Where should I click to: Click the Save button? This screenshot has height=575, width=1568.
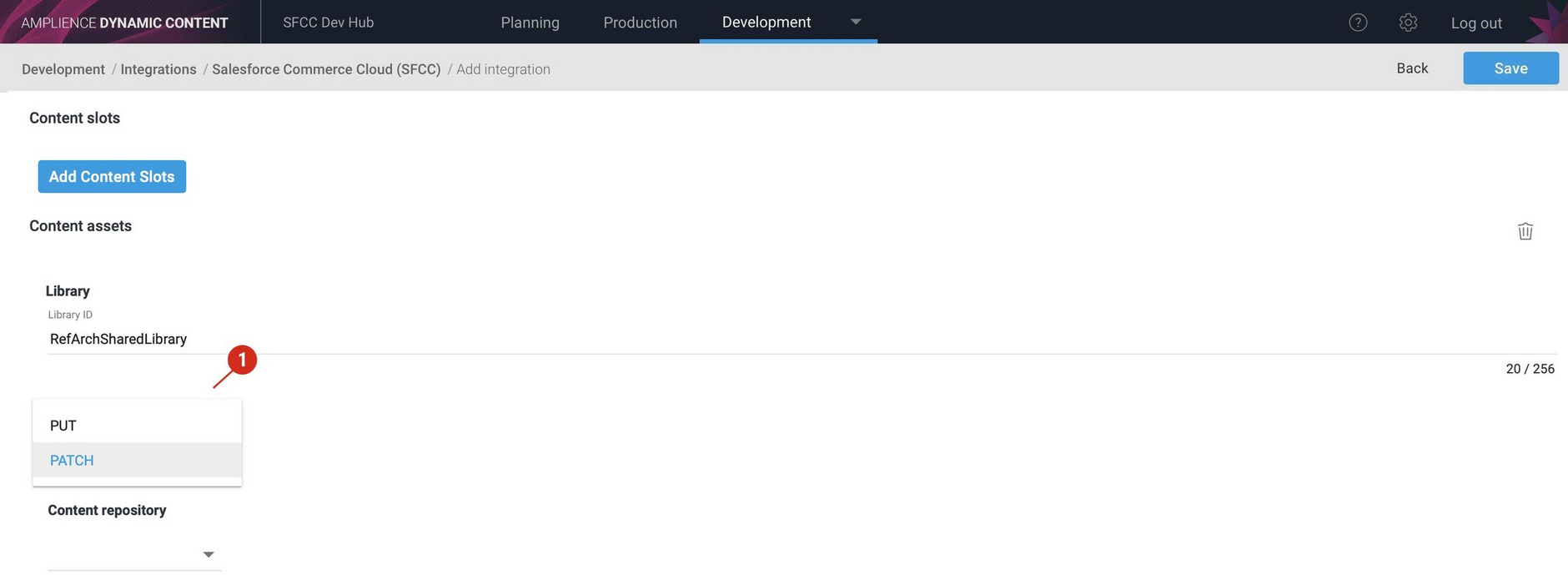(x=1510, y=68)
